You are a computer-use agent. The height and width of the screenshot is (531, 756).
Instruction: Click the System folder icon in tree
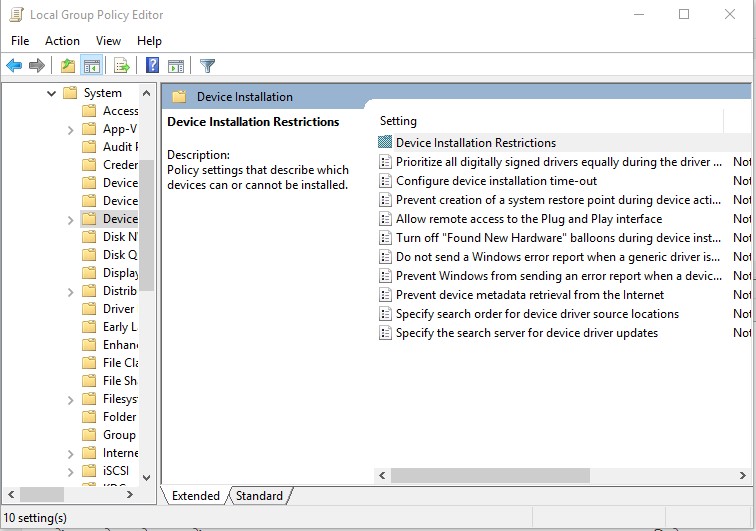click(x=70, y=93)
